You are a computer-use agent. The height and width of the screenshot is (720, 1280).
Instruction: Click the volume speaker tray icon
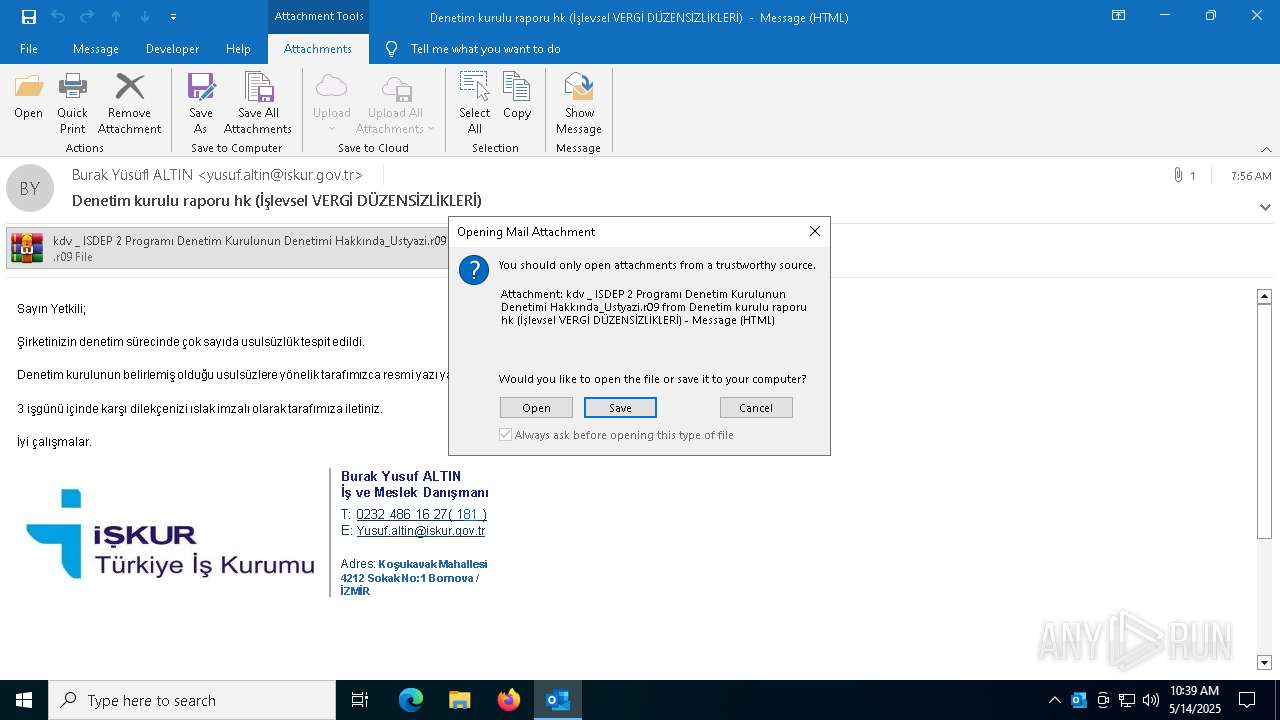pyautogui.click(x=1150, y=700)
